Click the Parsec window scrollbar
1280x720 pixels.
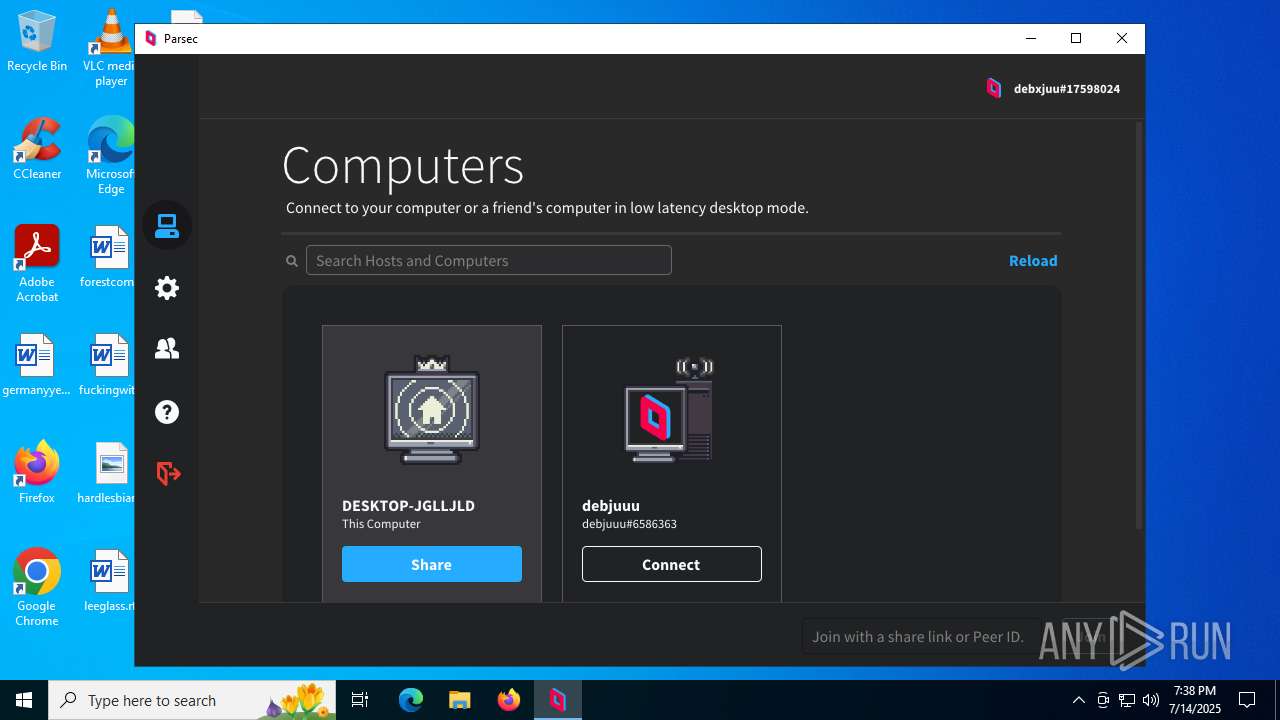pos(1139,325)
